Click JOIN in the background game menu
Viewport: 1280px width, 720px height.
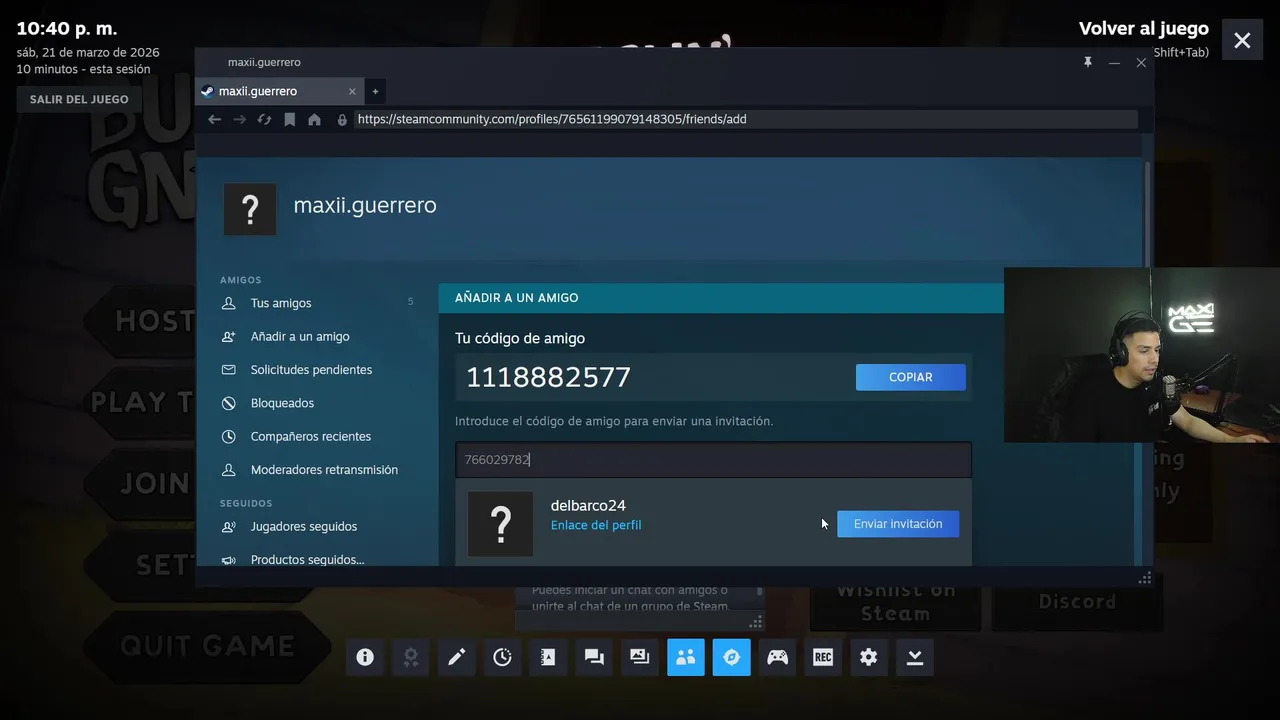[x=153, y=484]
